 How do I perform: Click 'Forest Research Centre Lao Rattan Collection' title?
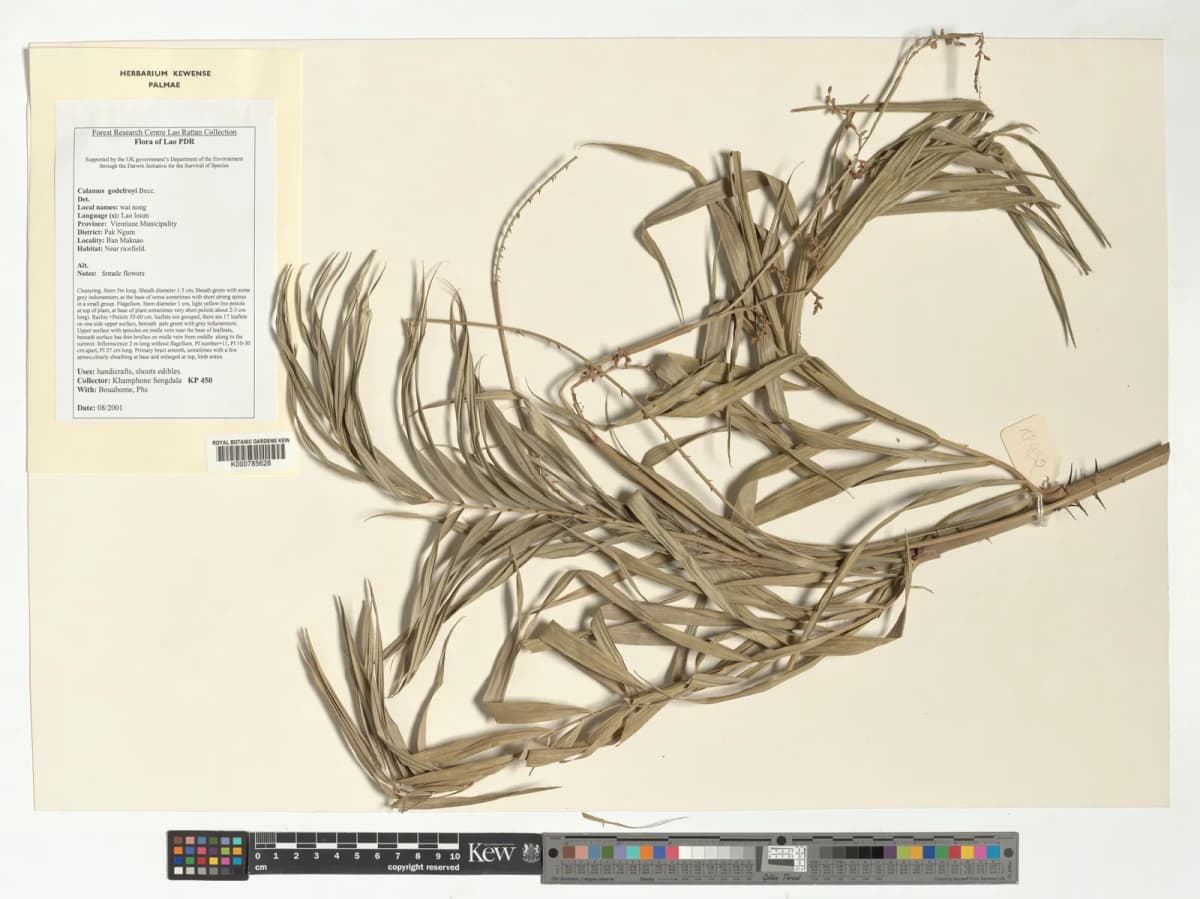tap(164, 132)
